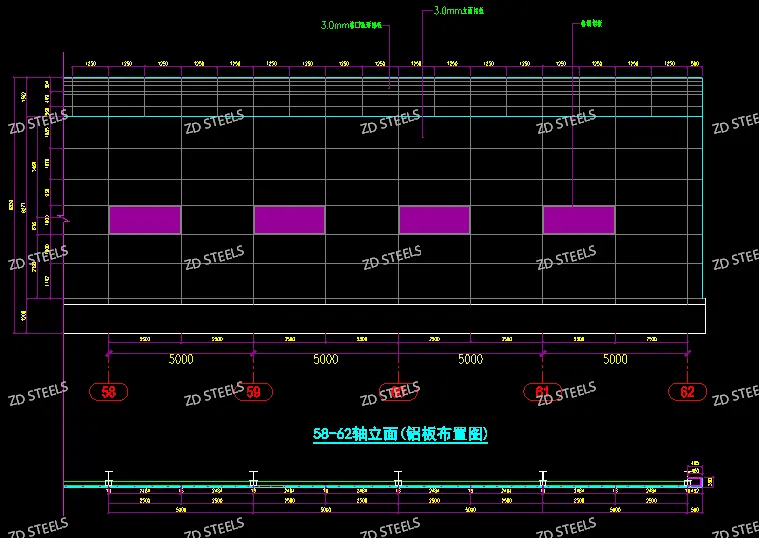Select axis bubble 61
Image resolution: width=759 pixels, height=538 pixels.
543,392
